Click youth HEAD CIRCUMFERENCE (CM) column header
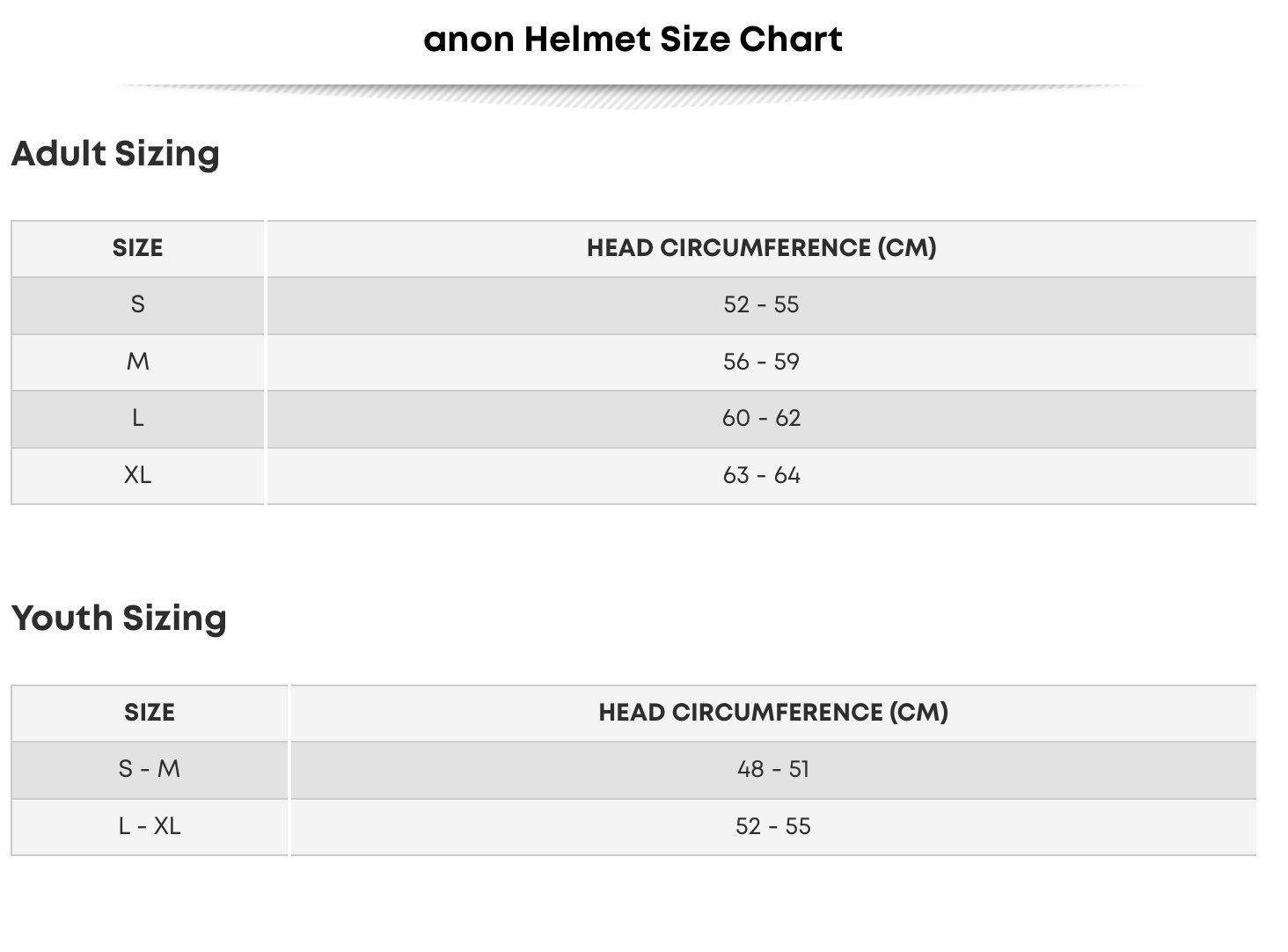The image size is (1288, 952). click(x=773, y=713)
